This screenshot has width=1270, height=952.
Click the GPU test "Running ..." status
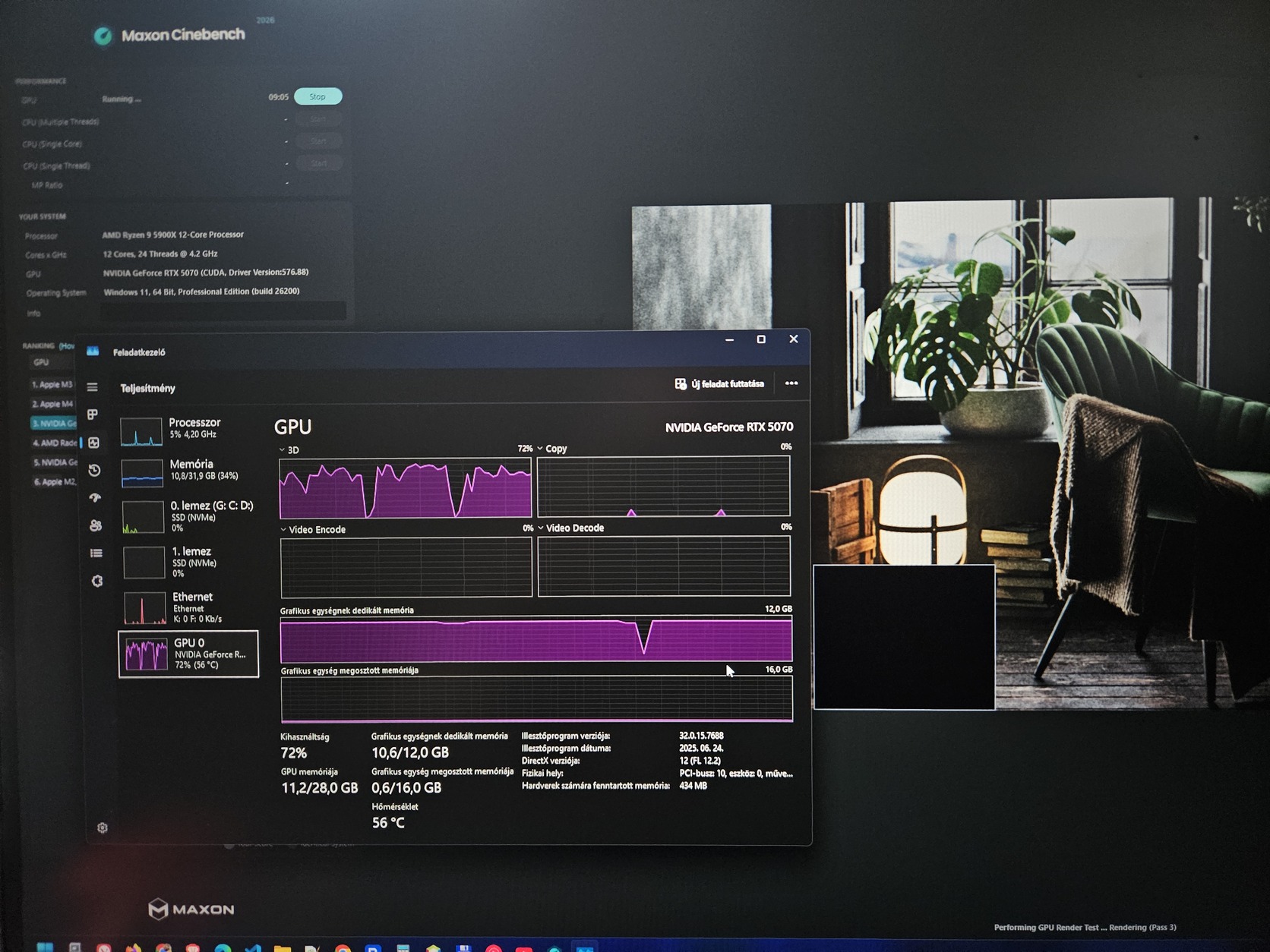click(122, 99)
